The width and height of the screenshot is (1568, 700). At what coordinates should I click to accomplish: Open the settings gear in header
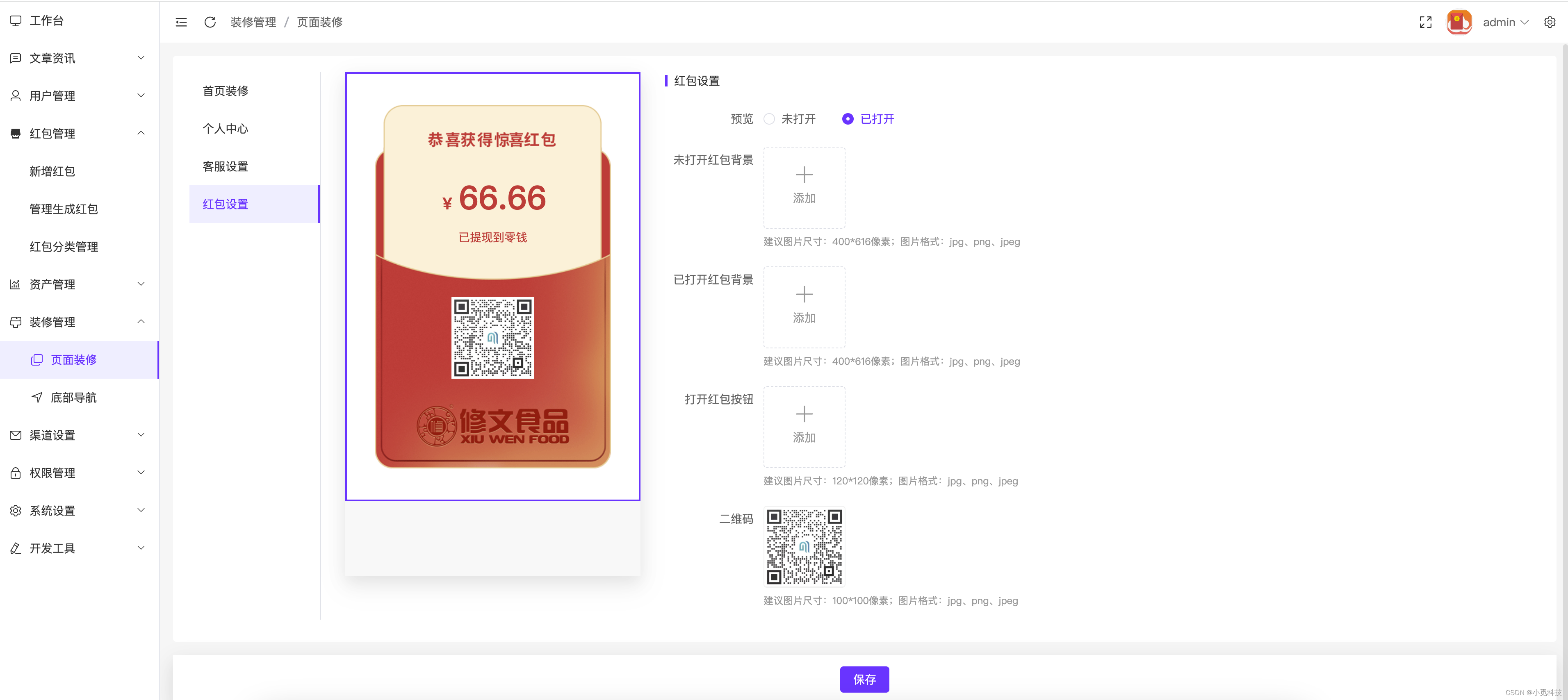[x=1549, y=23]
